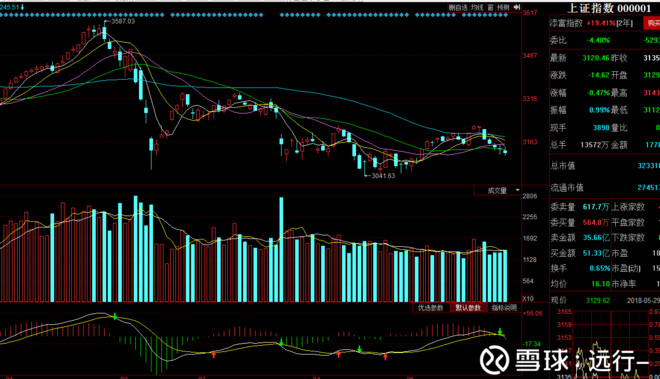The height and width of the screenshot is (379, 660).
Task: Click the red 购买 button
Action: (652, 23)
